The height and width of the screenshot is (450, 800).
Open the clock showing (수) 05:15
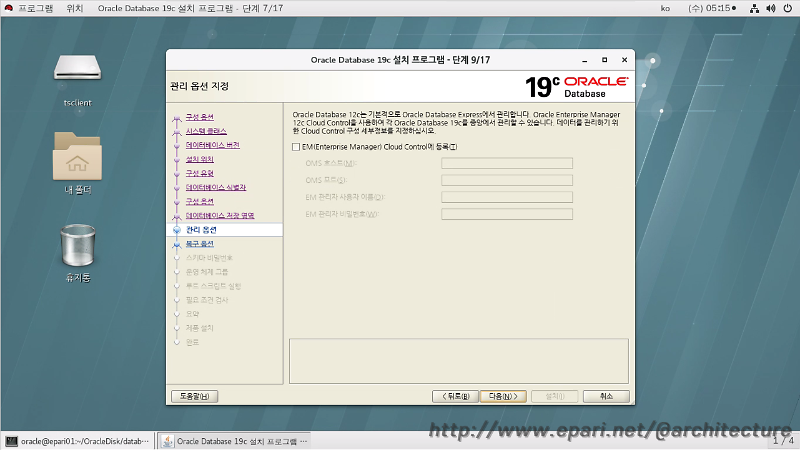712,8
